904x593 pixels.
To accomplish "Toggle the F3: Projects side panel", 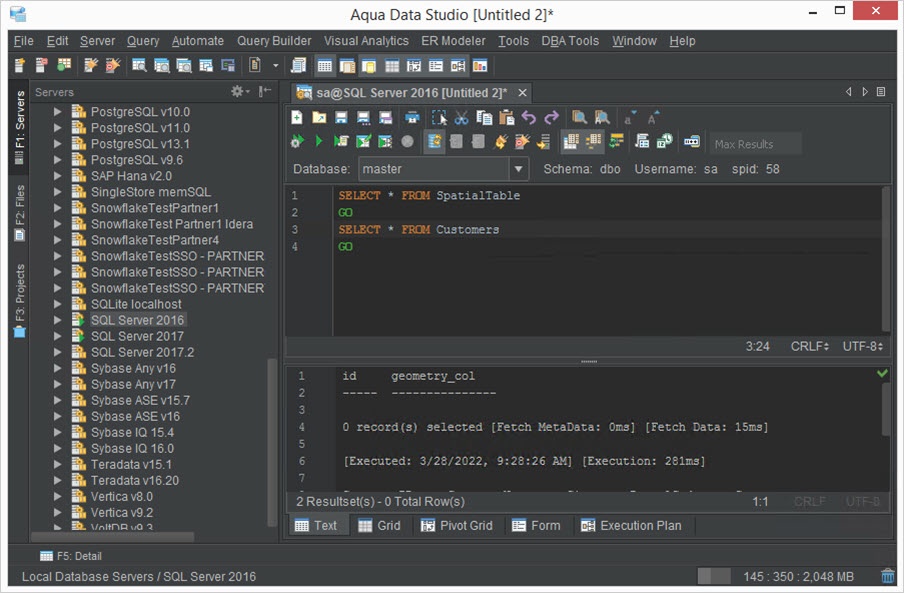I will point(19,300).
